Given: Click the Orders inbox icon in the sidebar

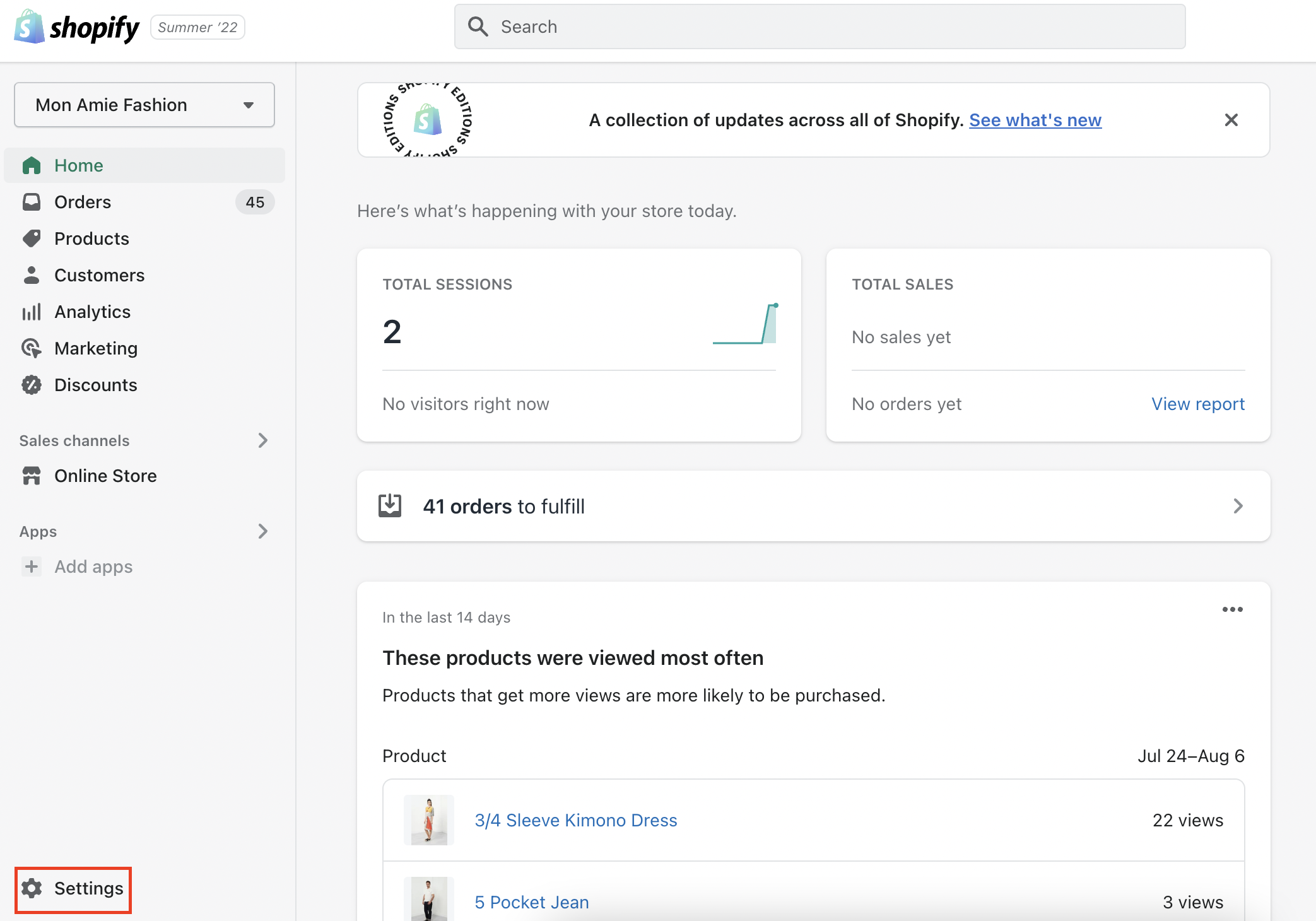Looking at the screenshot, I should (32, 202).
